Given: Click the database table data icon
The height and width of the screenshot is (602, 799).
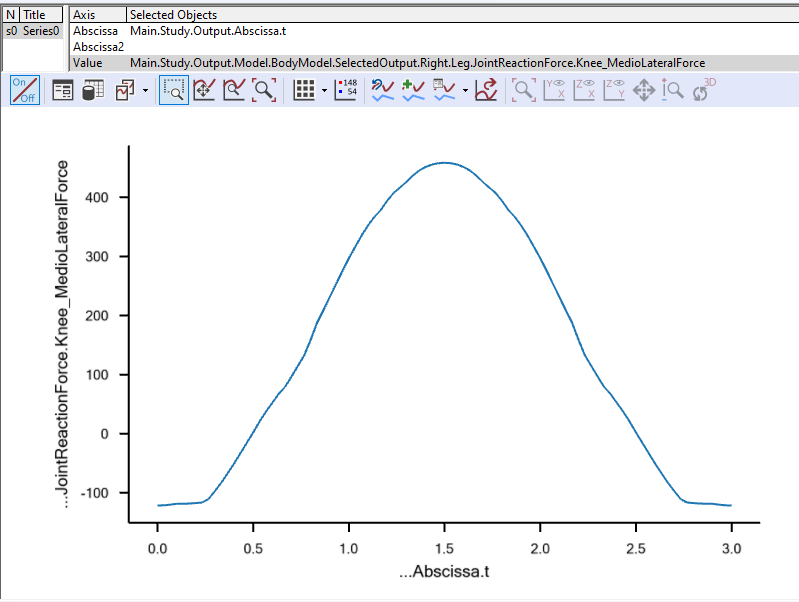Looking at the screenshot, I should 93,90.
